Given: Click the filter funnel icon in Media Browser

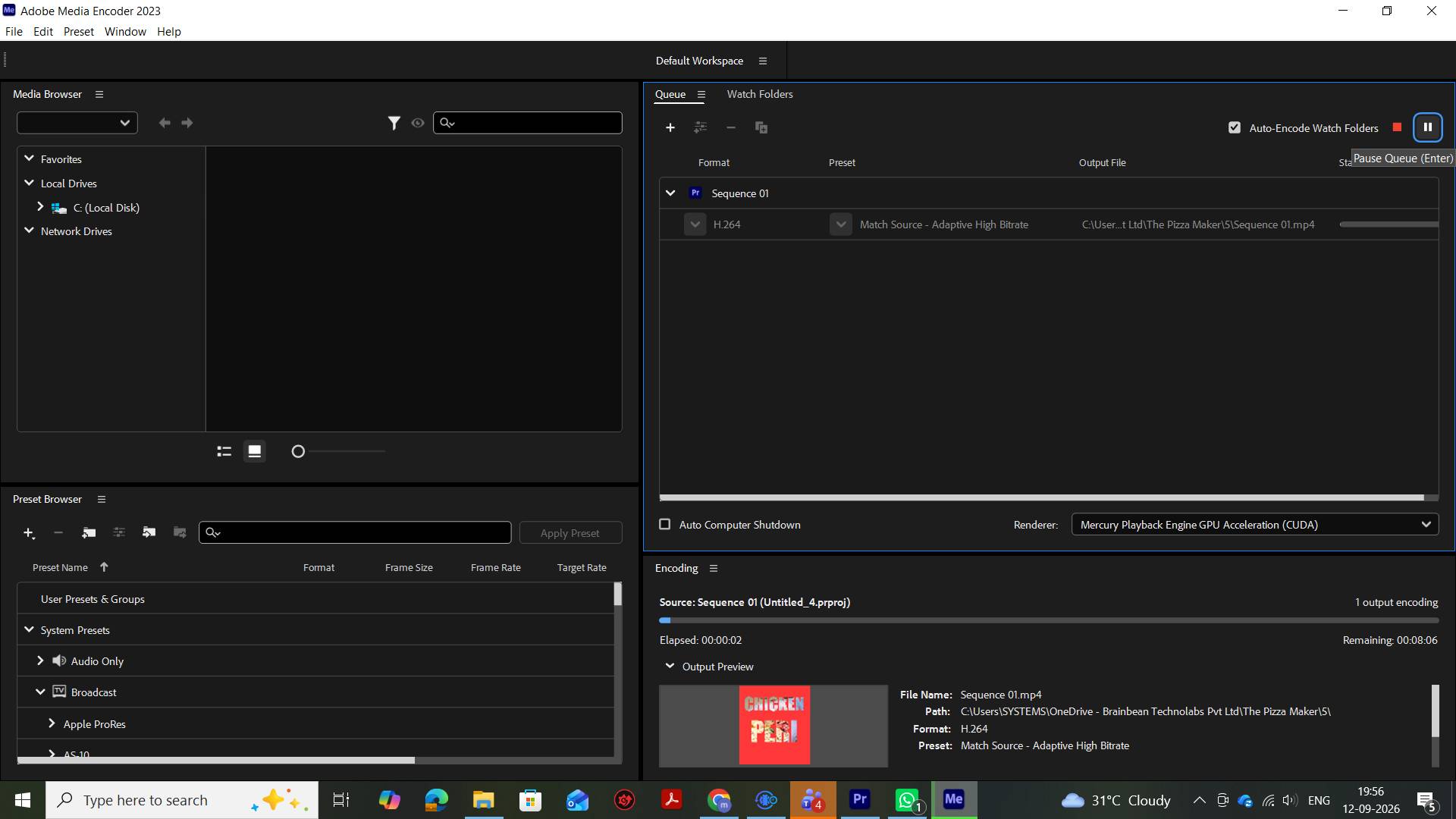Looking at the screenshot, I should coord(394,123).
